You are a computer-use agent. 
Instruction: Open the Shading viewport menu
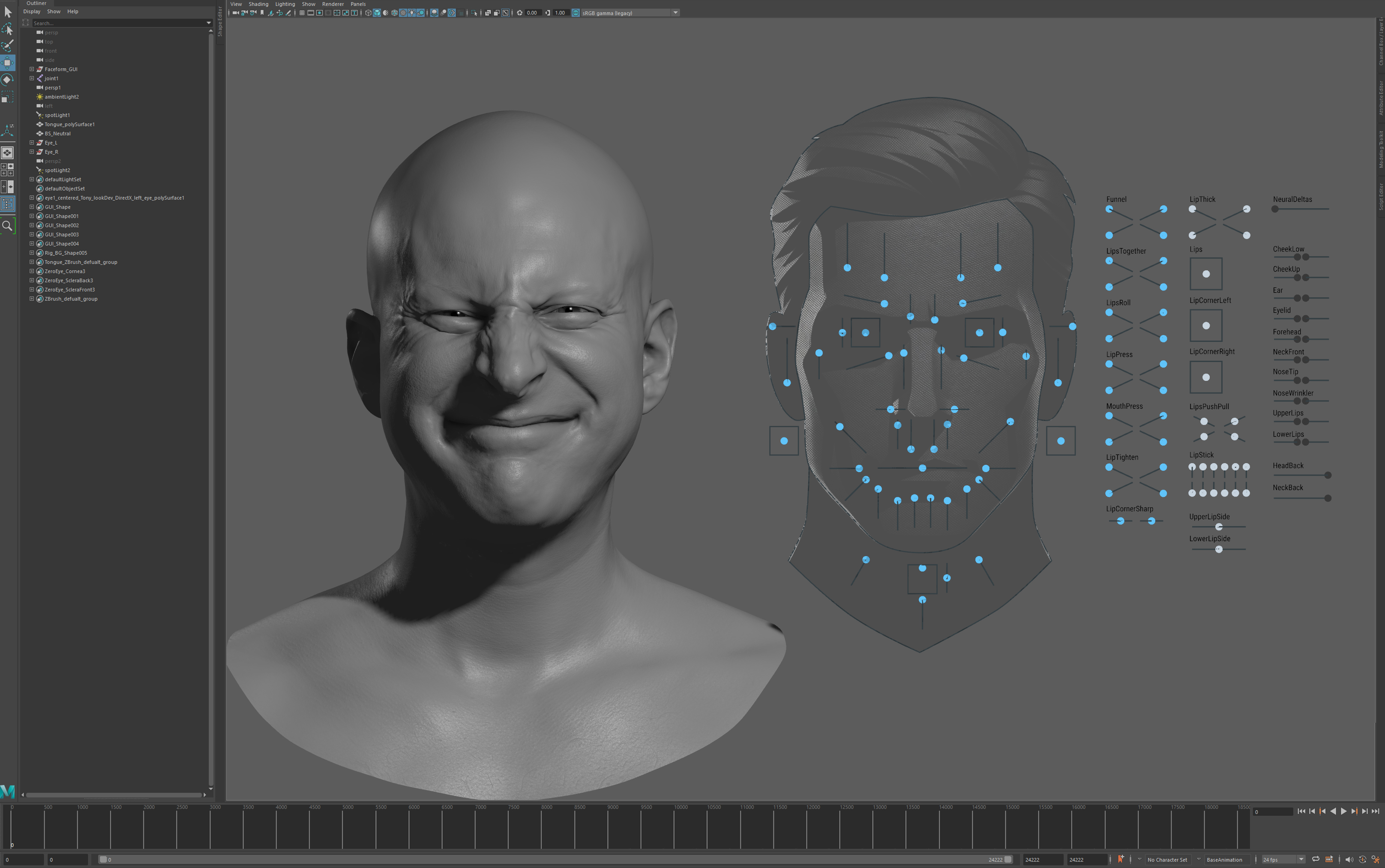[x=258, y=4]
